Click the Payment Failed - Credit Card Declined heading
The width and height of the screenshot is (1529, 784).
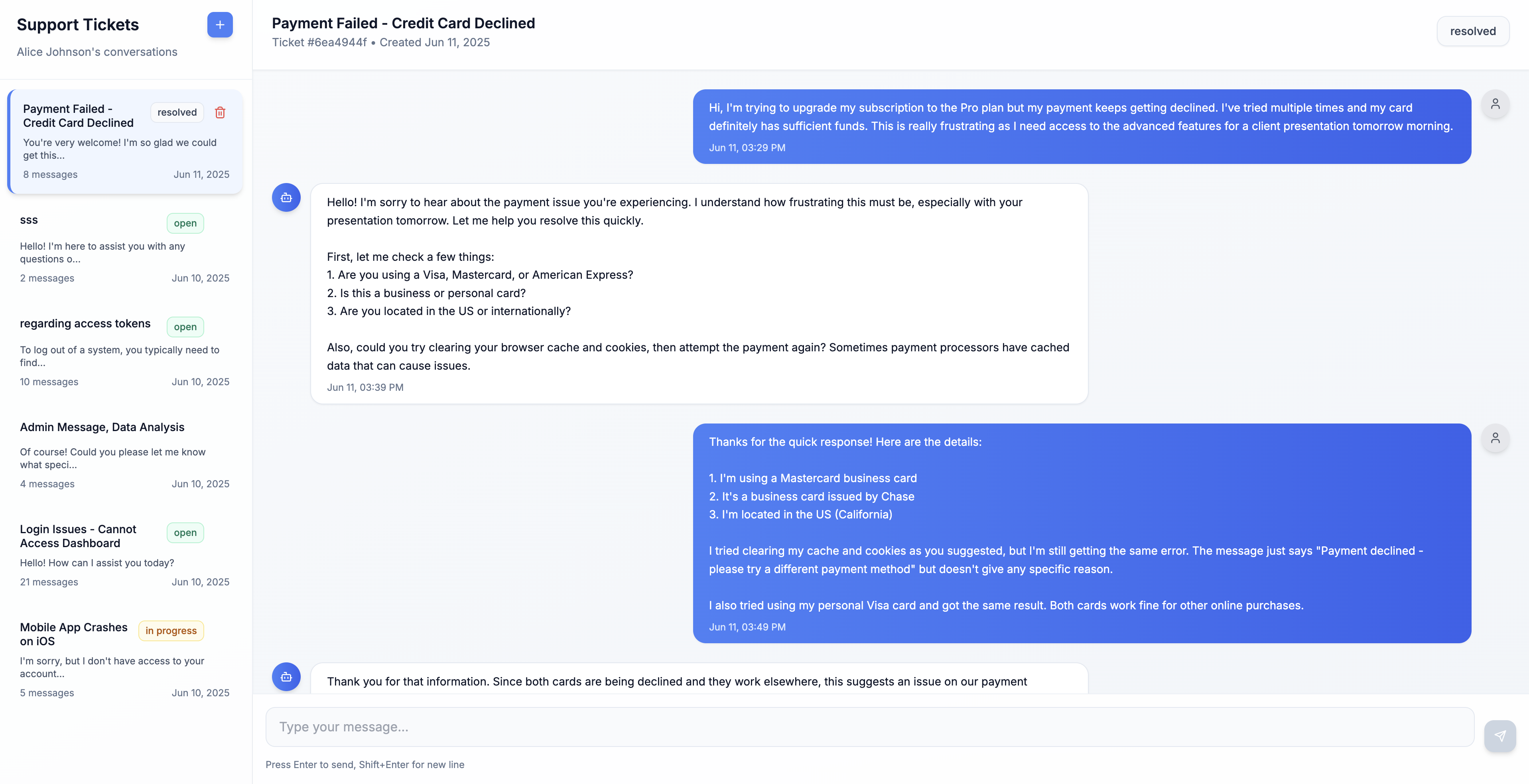tap(404, 23)
